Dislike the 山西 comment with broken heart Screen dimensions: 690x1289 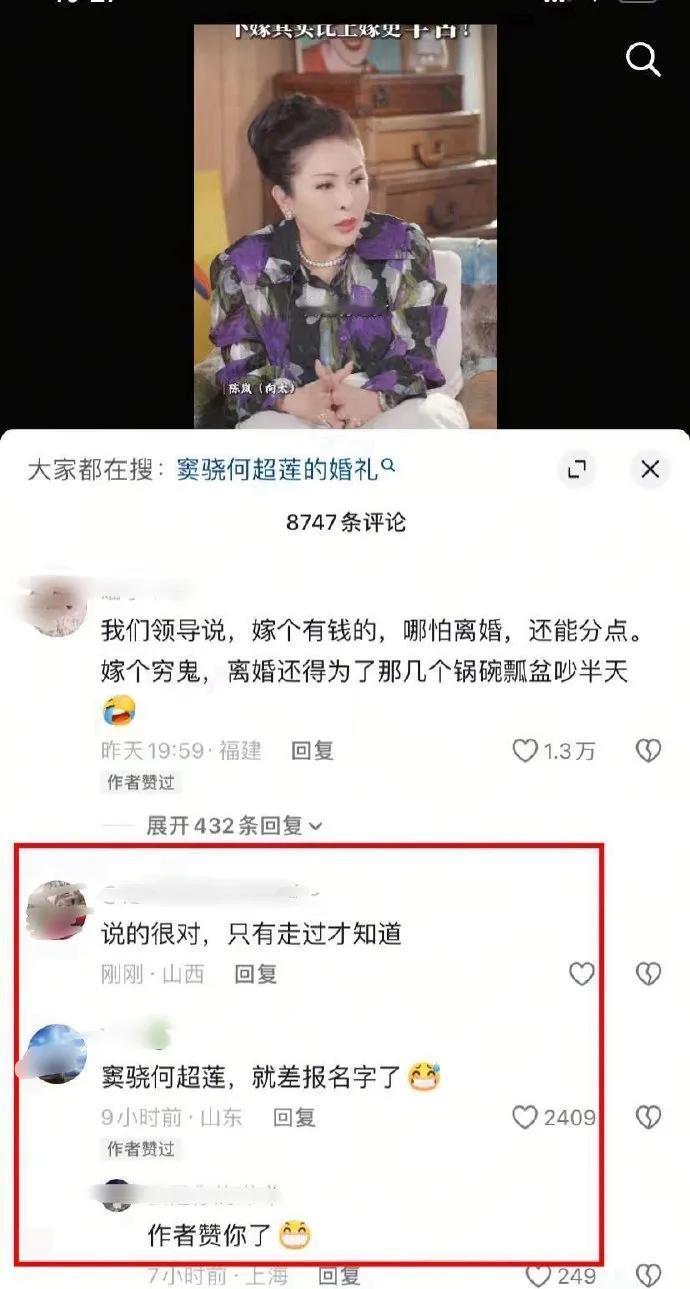click(649, 974)
